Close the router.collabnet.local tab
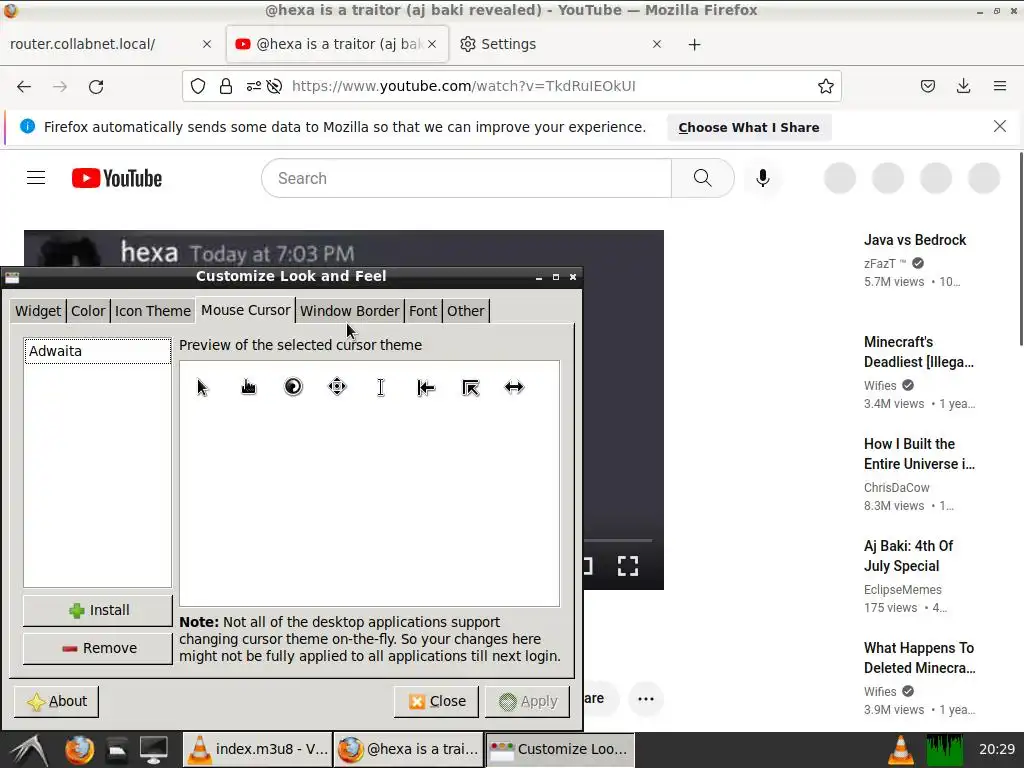1024x768 pixels. tap(207, 44)
